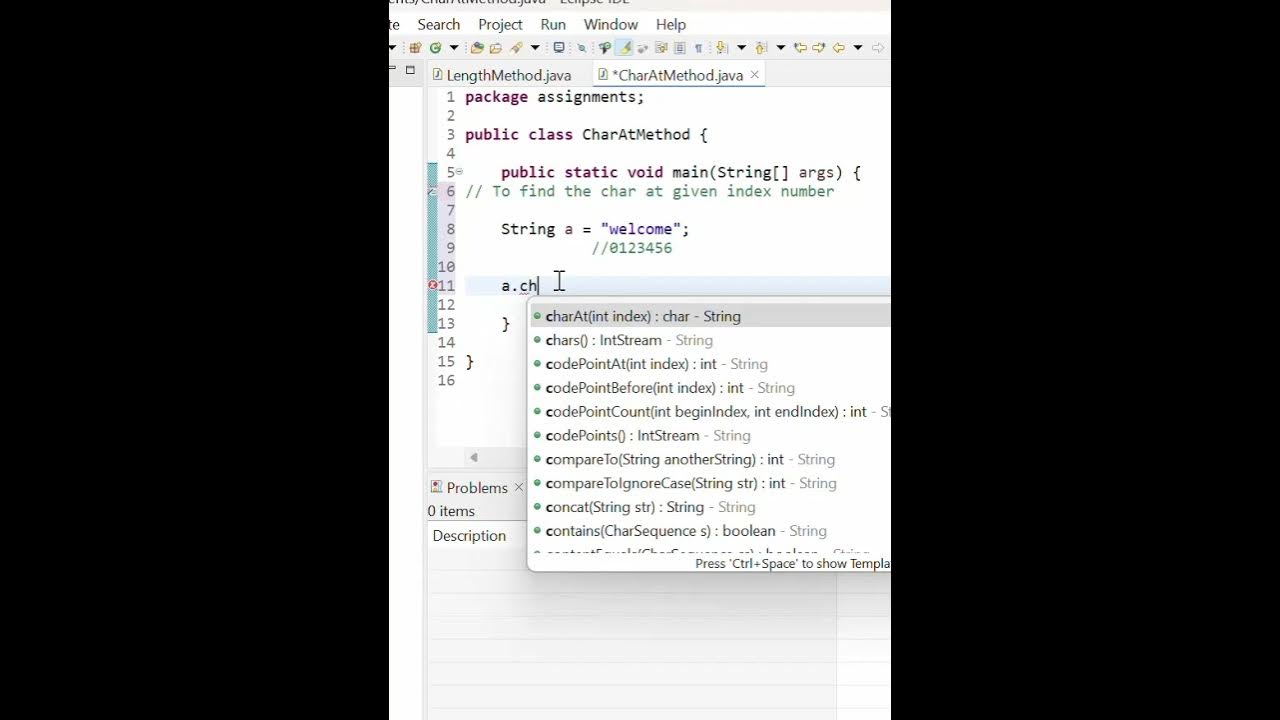Select codePointBefore(int index) proposal
Screen dimensions: 1280x720
coord(710,388)
